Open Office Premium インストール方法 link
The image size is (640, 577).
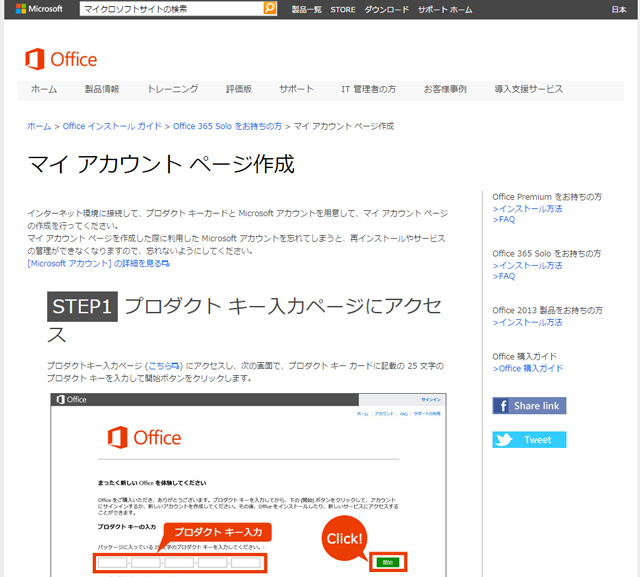527,209
